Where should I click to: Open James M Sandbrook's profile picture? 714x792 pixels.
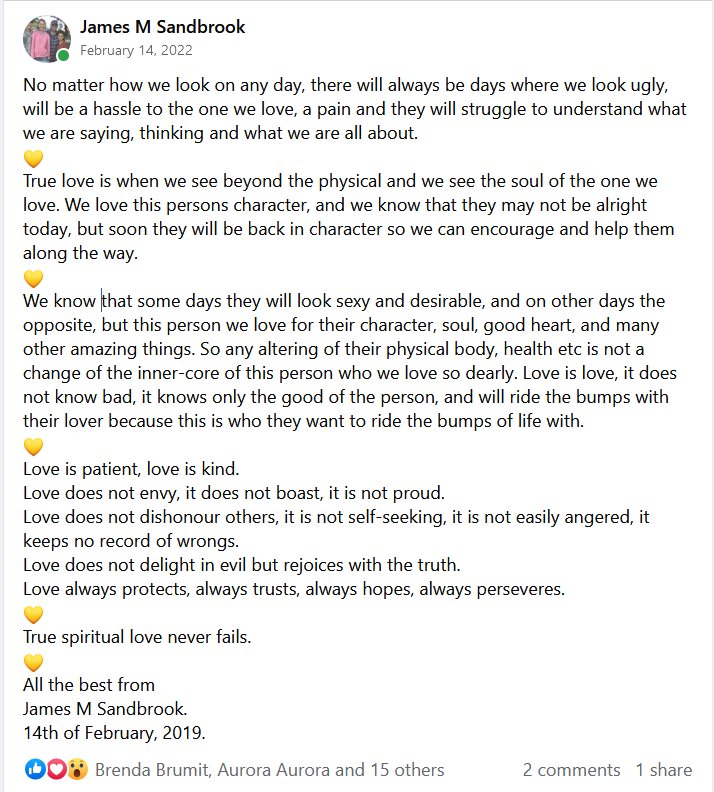click(46, 38)
